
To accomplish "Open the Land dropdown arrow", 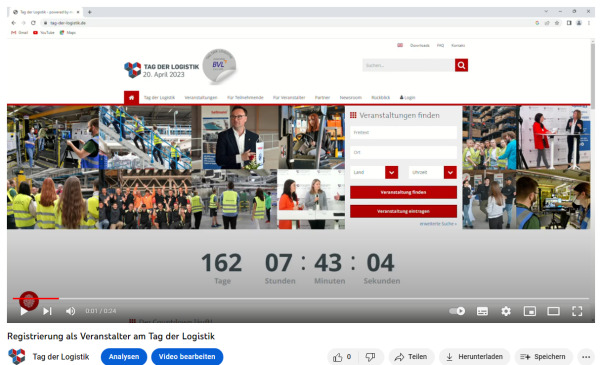I will click(x=391, y=173).
